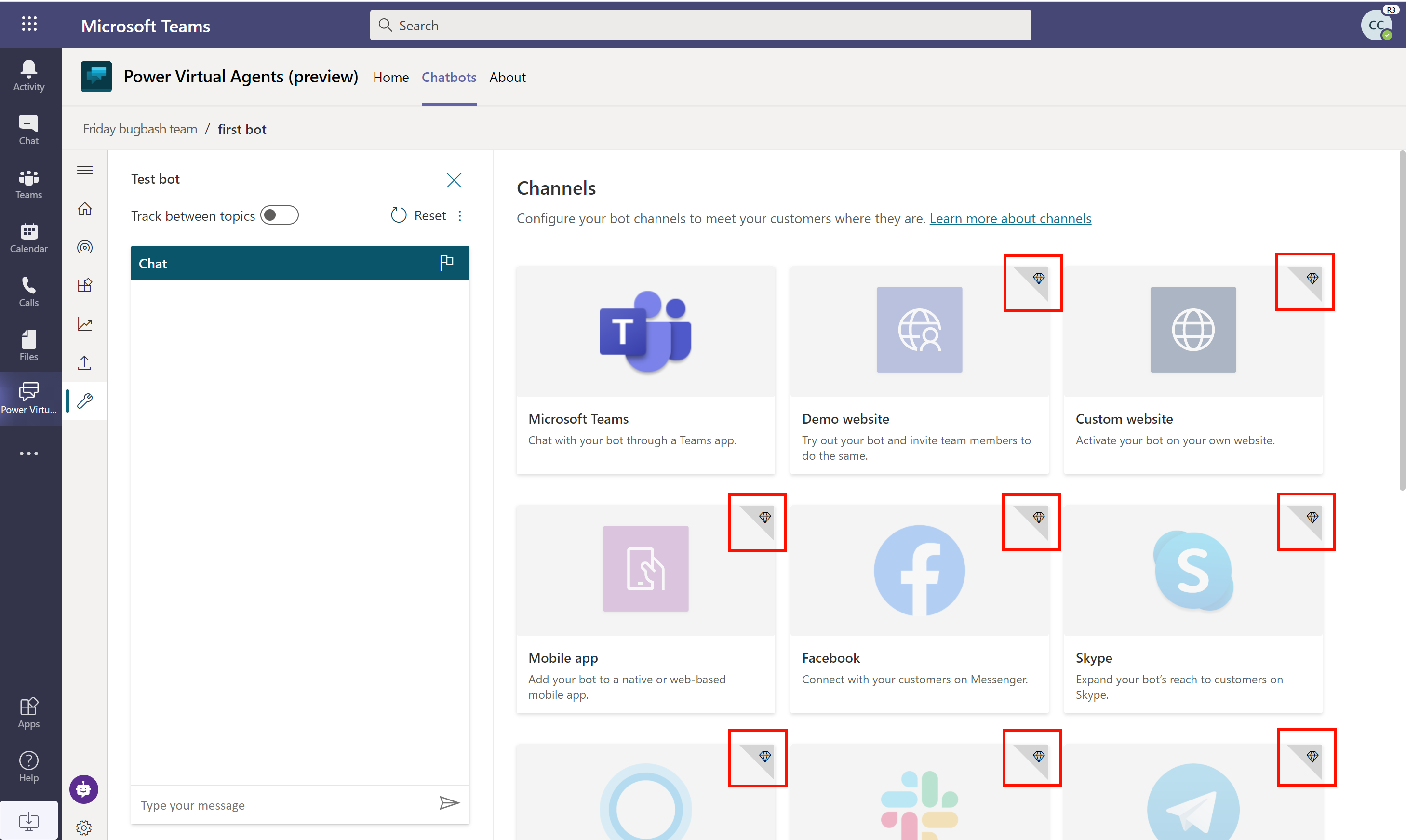This screenshot has height=840, width=1406.
Task: Click the Demo website channel icon
Action: [918, 330]
